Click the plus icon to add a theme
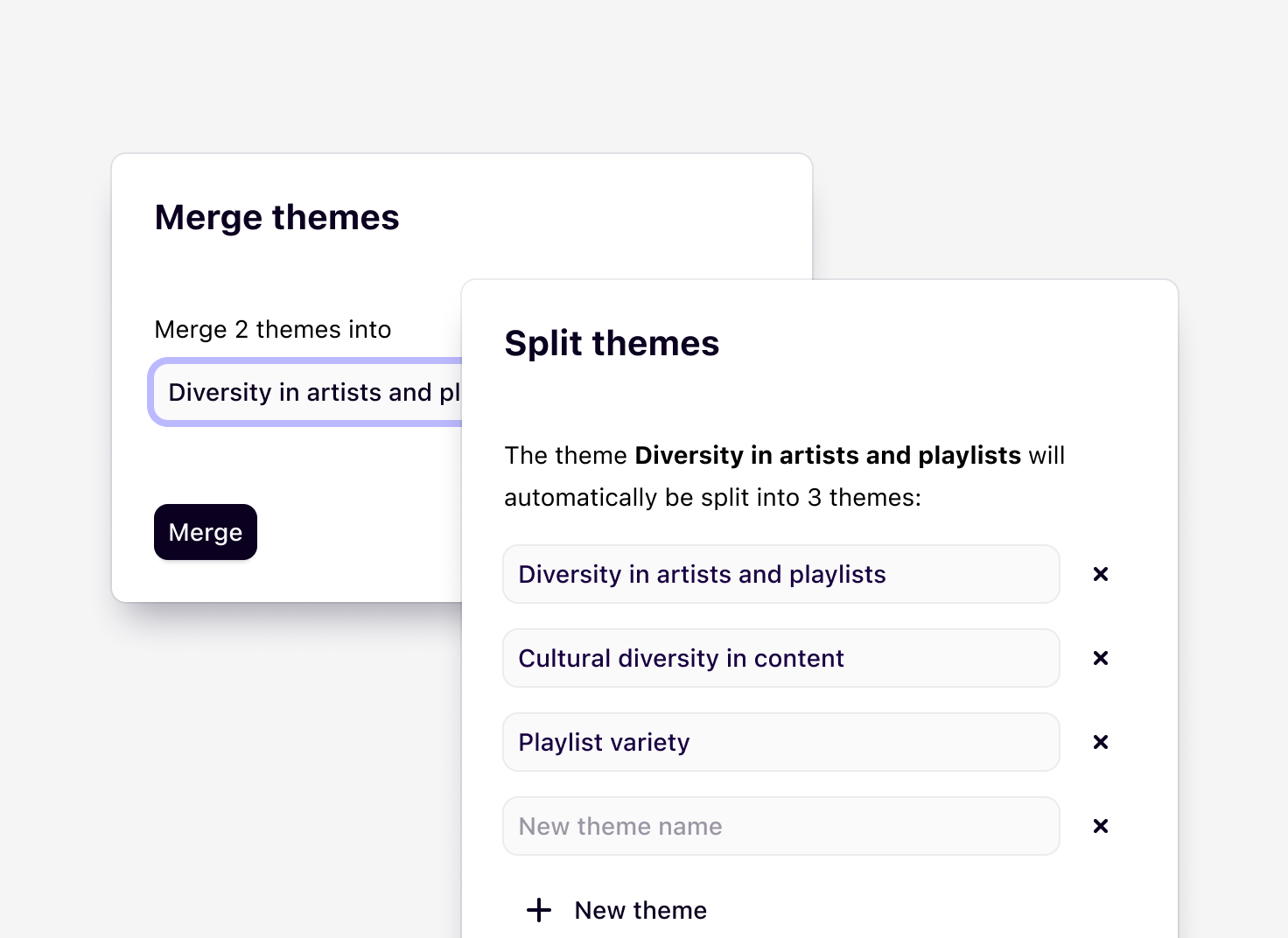 538,910
